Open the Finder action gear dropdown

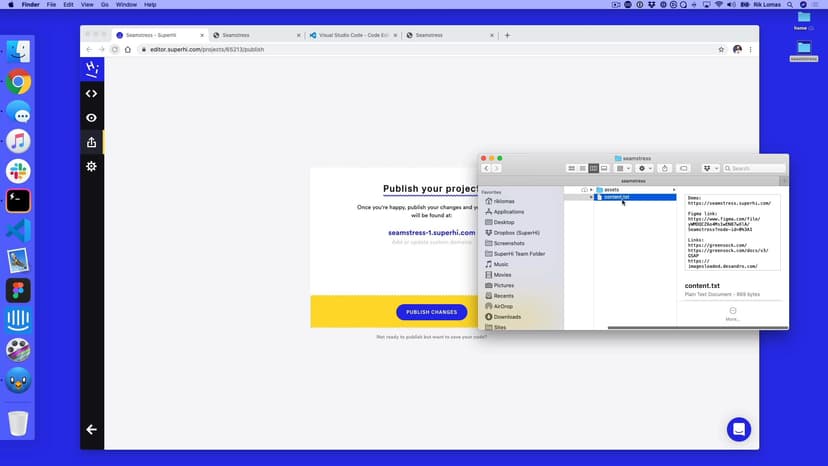[x=644, y=168]
